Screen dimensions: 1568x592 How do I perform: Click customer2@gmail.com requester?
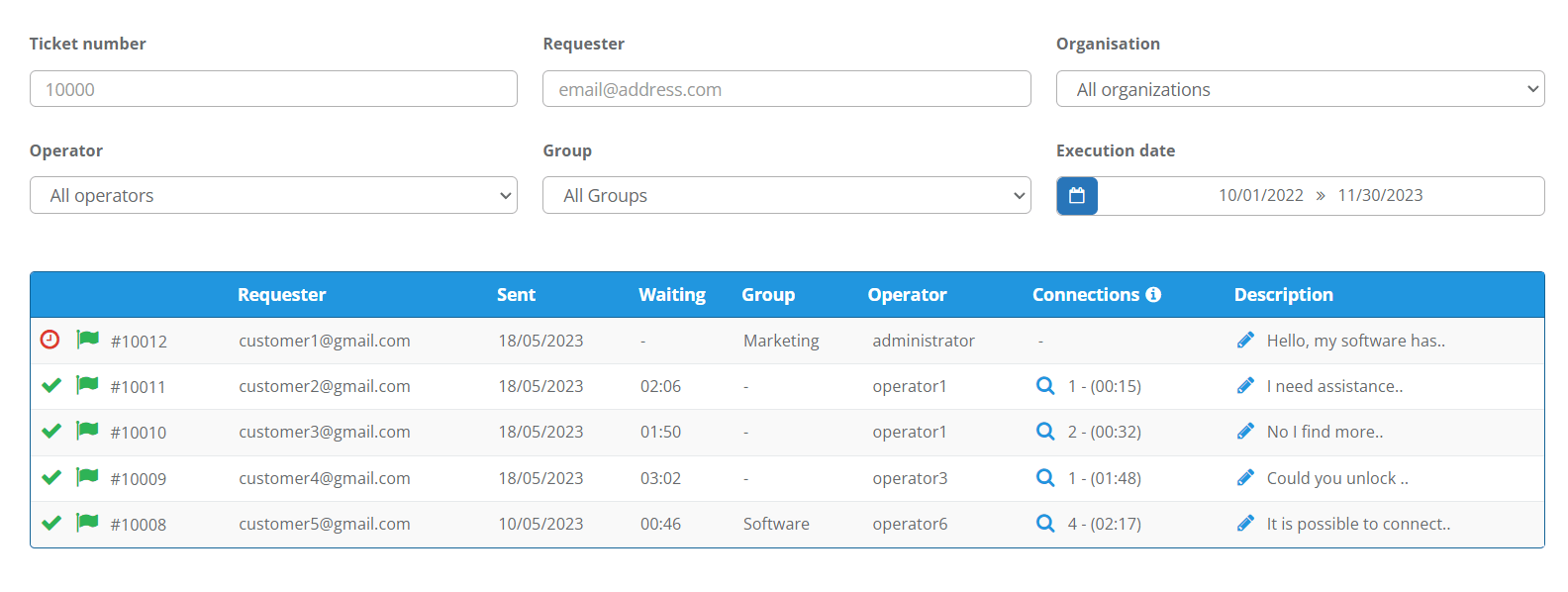[325, 386]
